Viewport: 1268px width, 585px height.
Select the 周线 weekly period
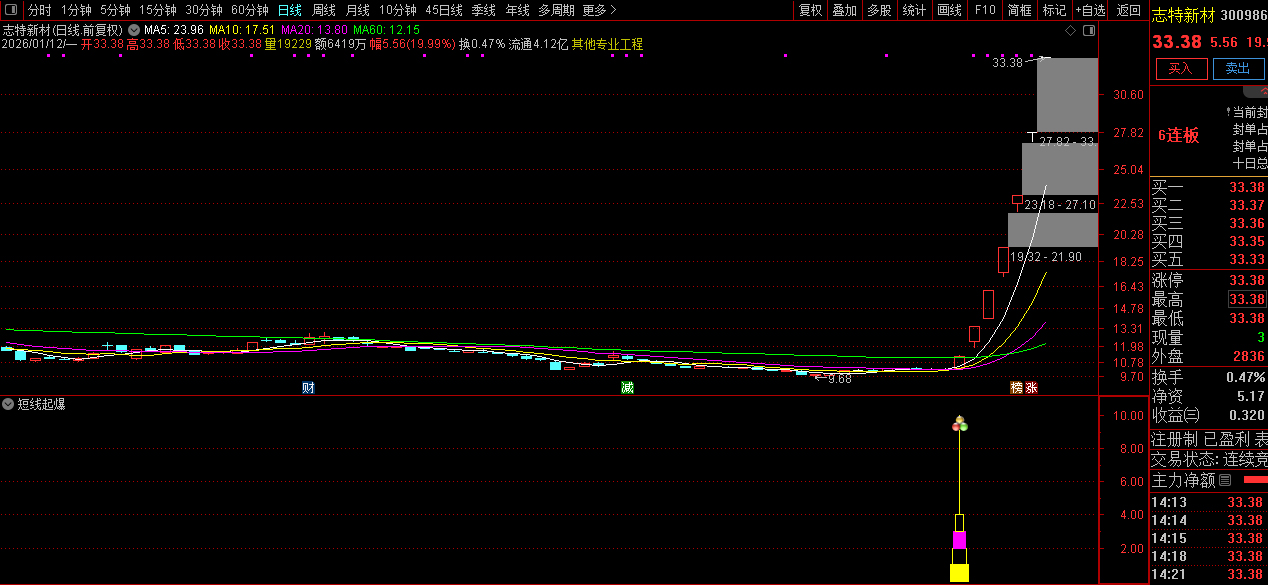click(323, 10)
